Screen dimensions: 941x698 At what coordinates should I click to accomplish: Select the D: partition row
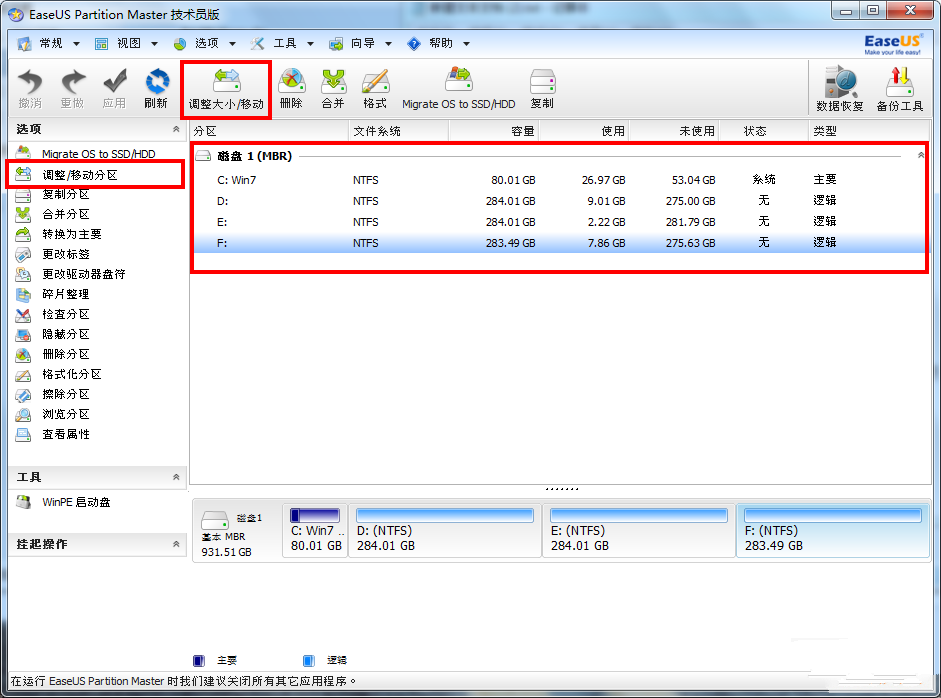(x=559, y=200)
